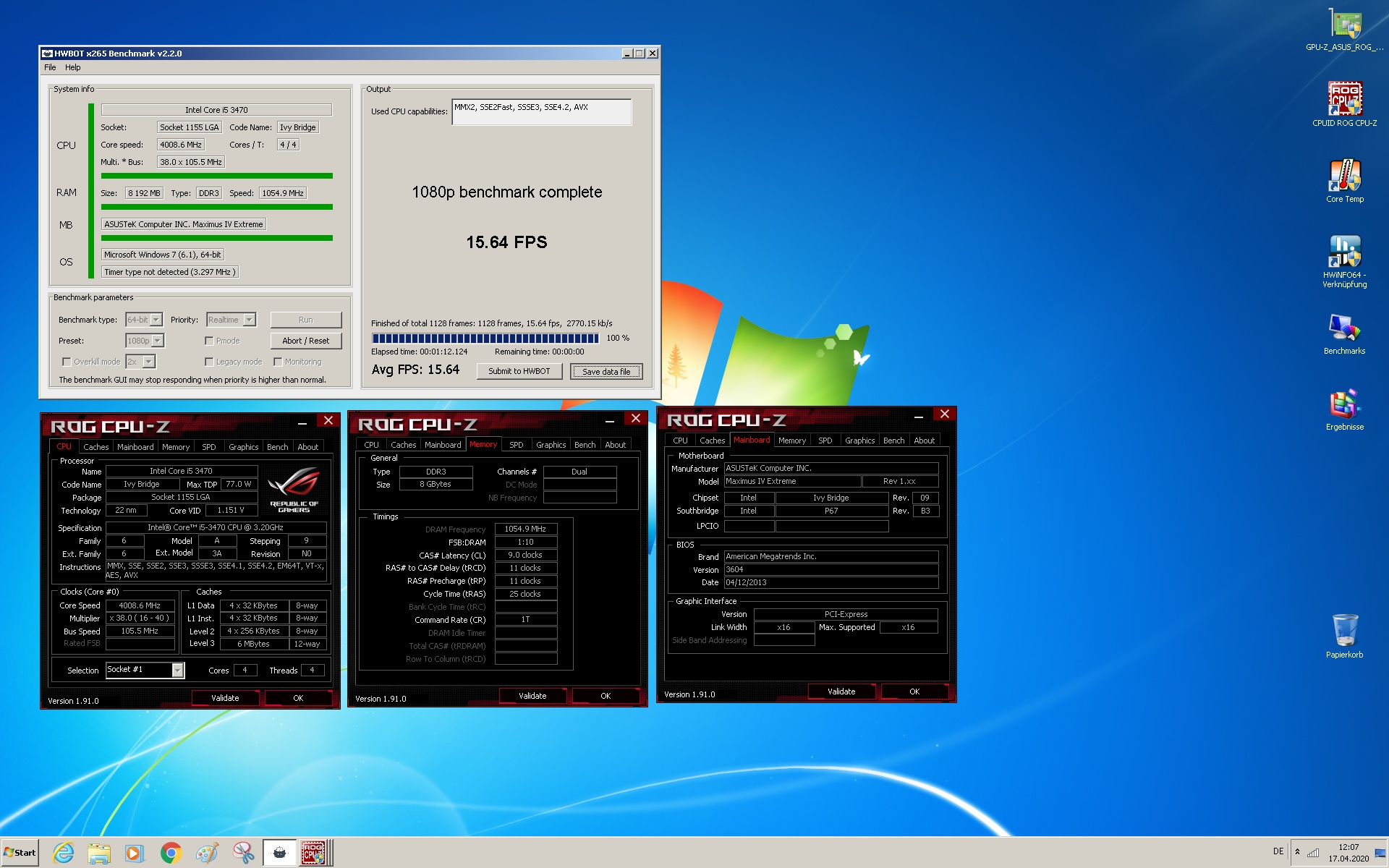Open Windows Media Player on taskbar
The image size is (1389, 868).
coord(134,853)
